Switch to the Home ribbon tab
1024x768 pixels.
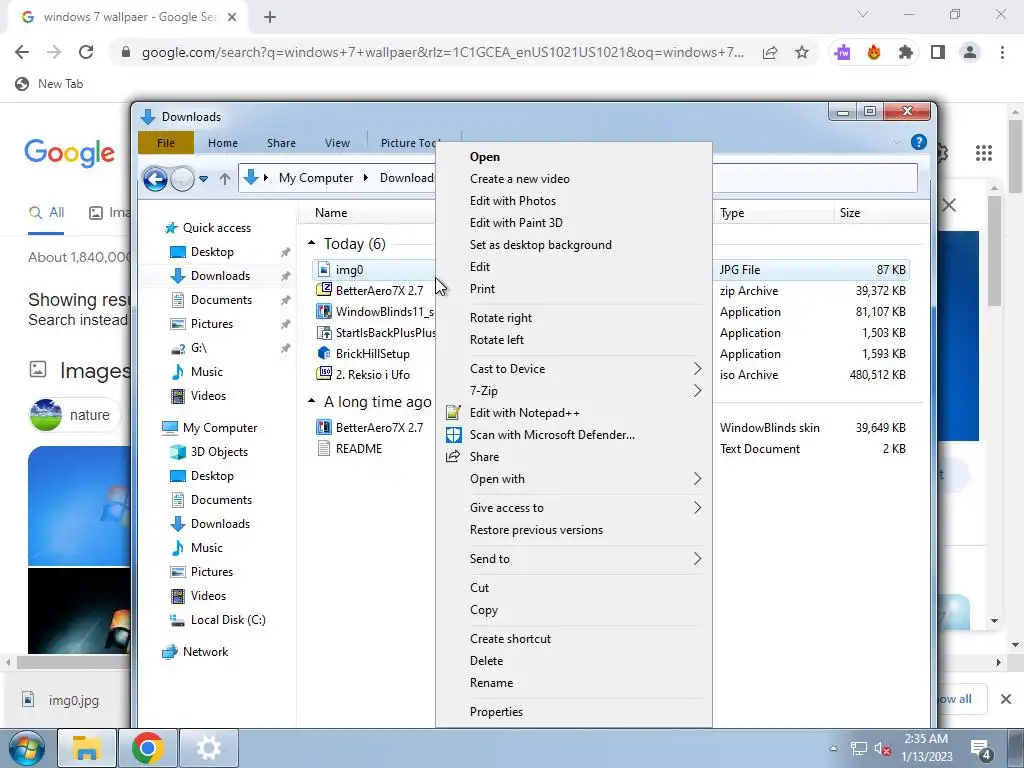coord(223,143)
